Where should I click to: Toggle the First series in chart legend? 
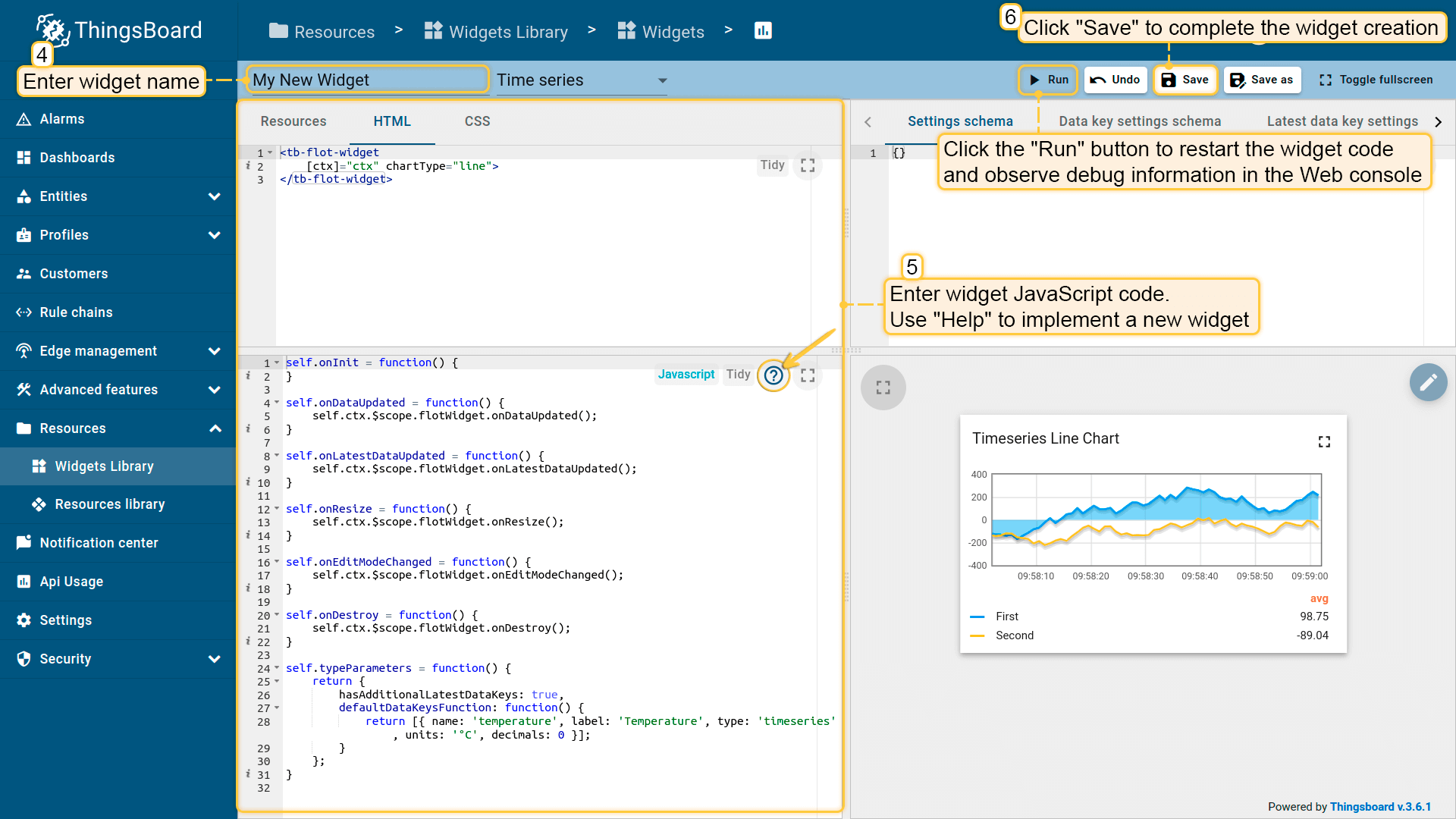[1006, 617]
